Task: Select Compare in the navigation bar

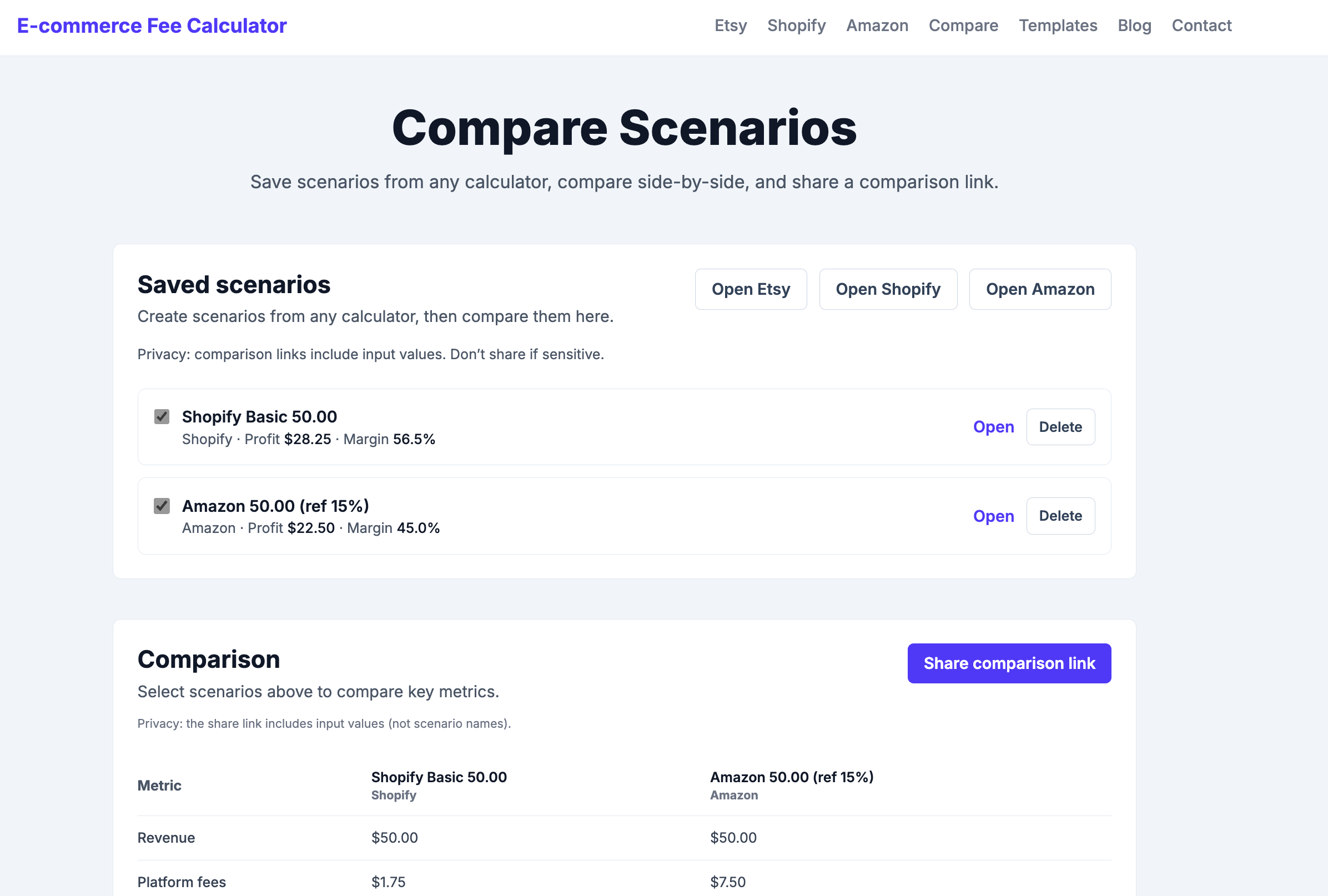Action: point(963,26)
